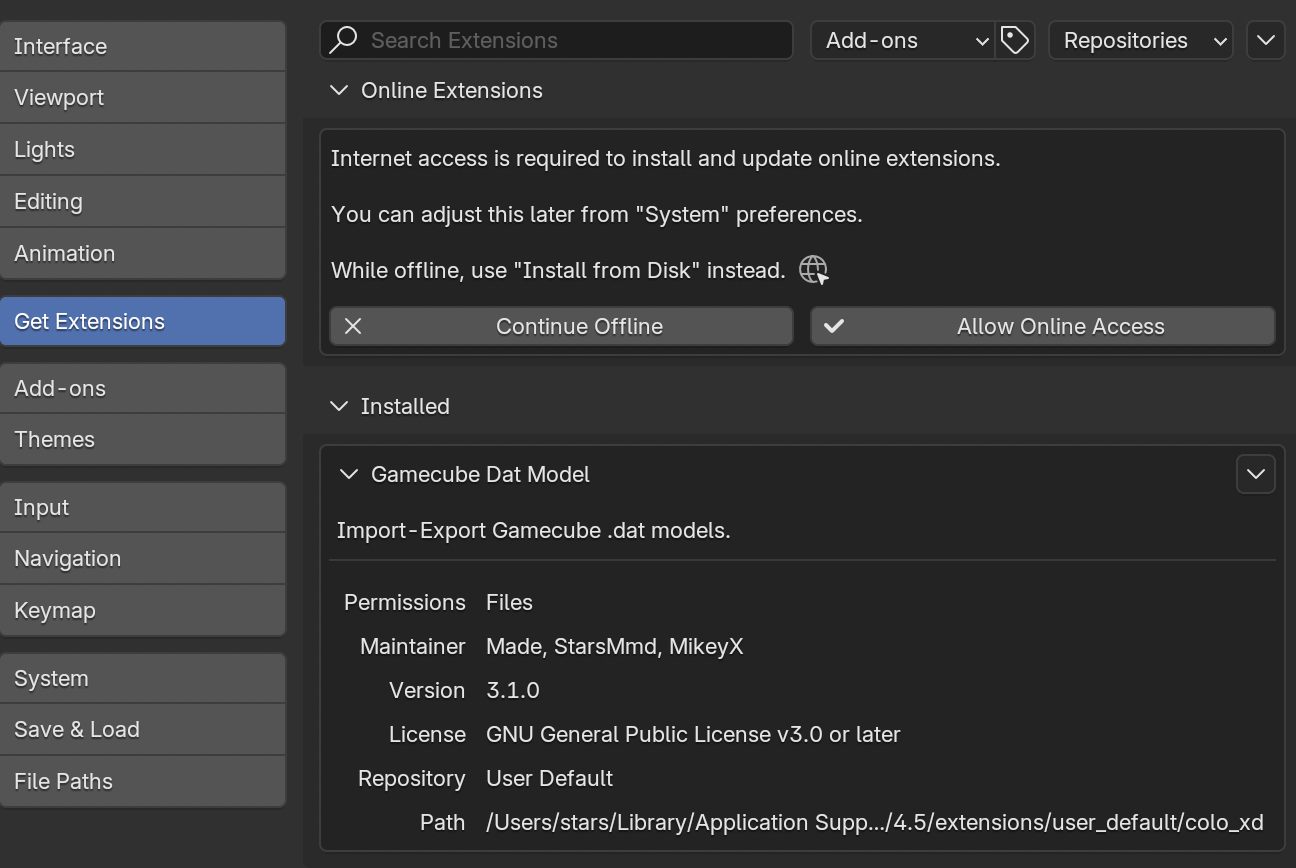
Task: Go to the Save & Load tab
Action: [143, 730]
